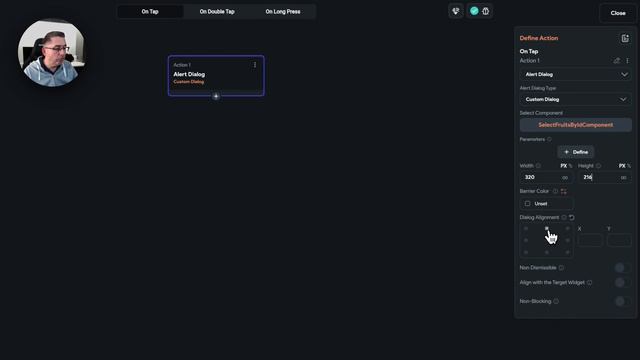Select percent unit for Width
The image size is (640, 360).
(571, 166)
